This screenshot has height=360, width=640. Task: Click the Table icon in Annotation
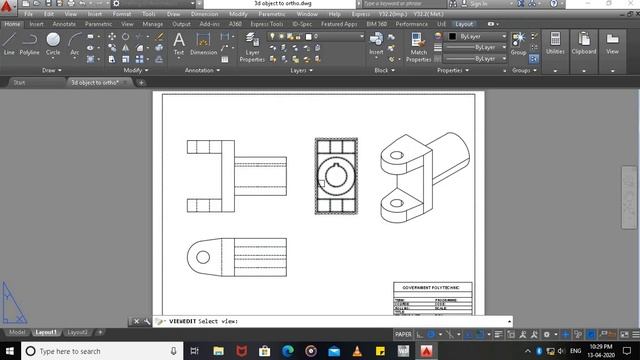pos(225,59)
